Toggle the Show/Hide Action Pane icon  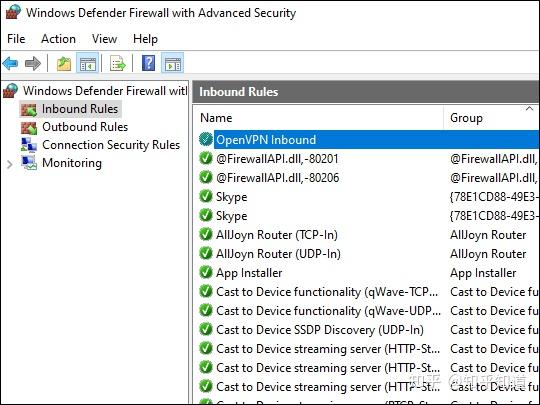(173, 64)
